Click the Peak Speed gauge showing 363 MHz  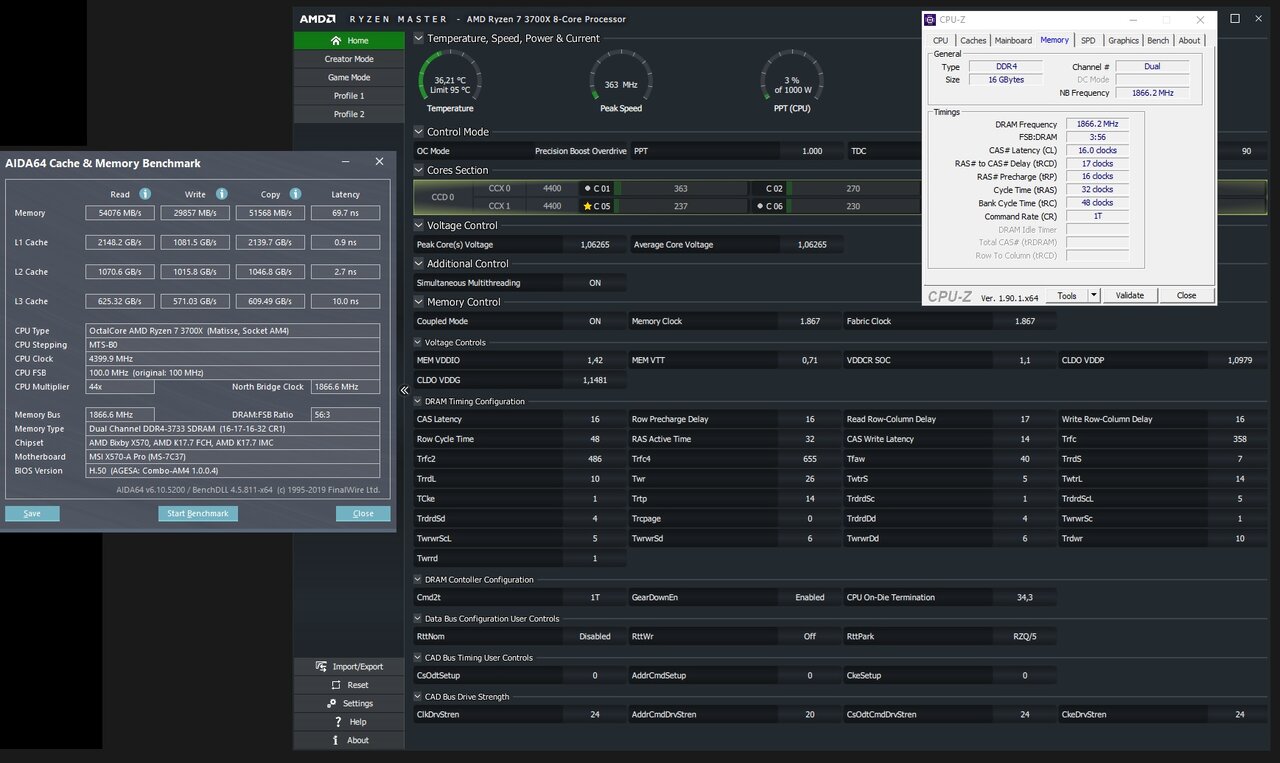(621, 81)
